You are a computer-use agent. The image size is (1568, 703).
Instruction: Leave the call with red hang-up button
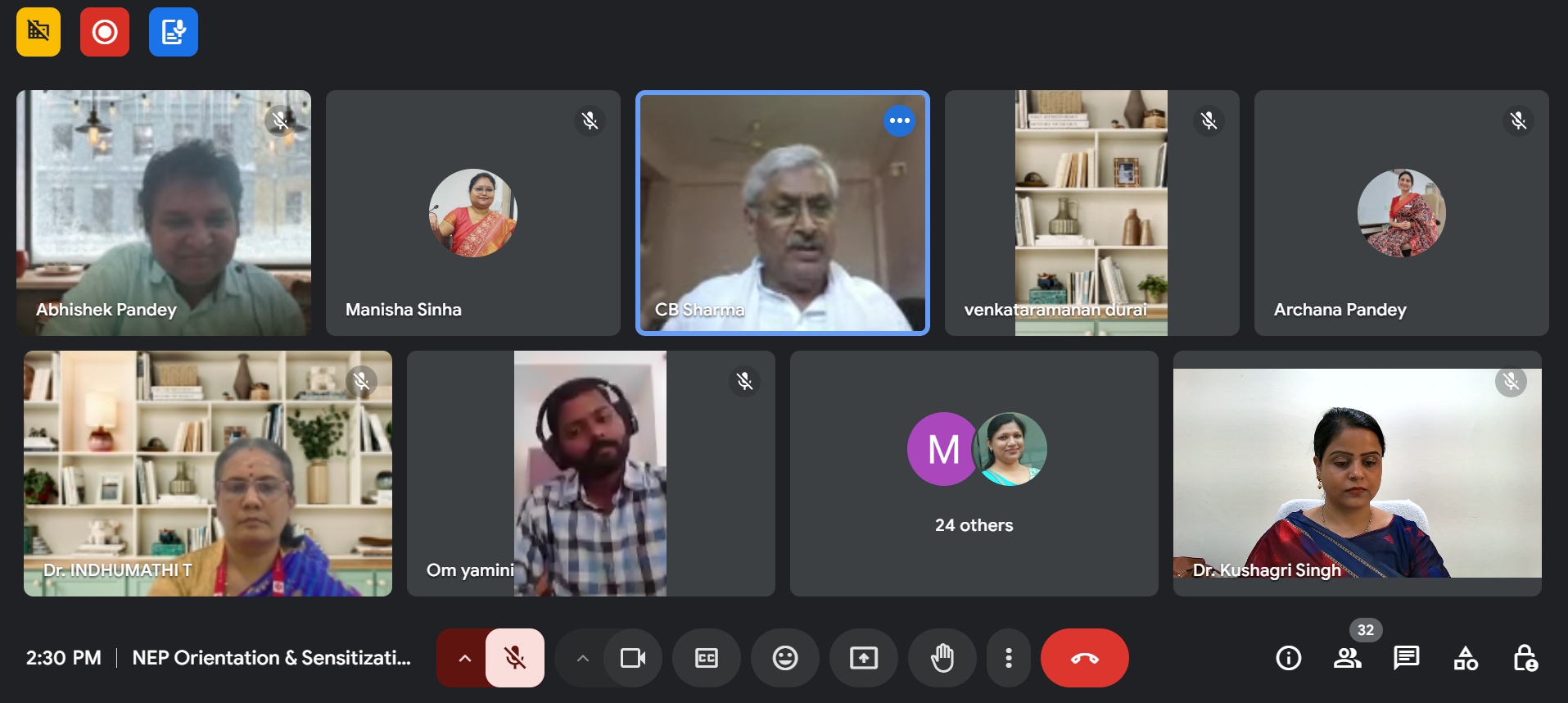pos(1084,658)
